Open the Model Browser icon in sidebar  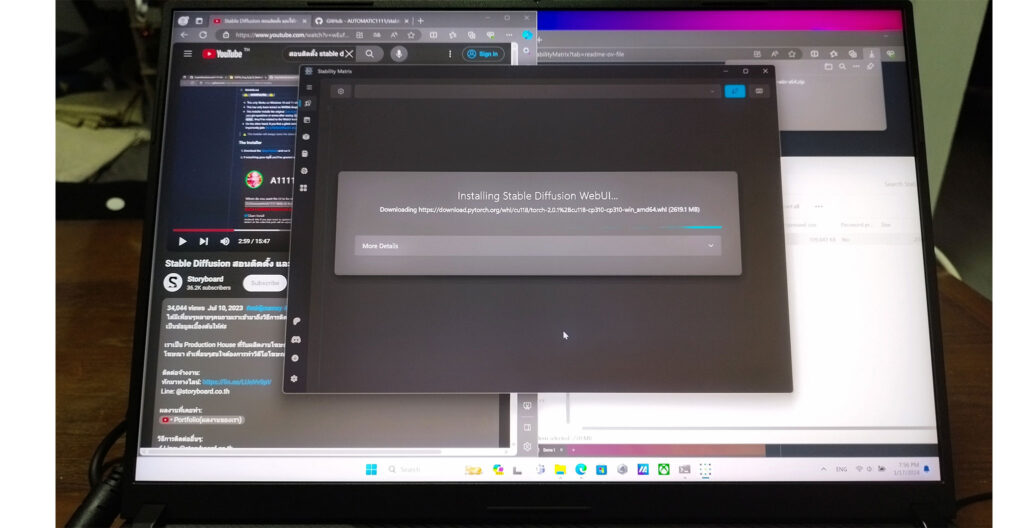[305, 154]
